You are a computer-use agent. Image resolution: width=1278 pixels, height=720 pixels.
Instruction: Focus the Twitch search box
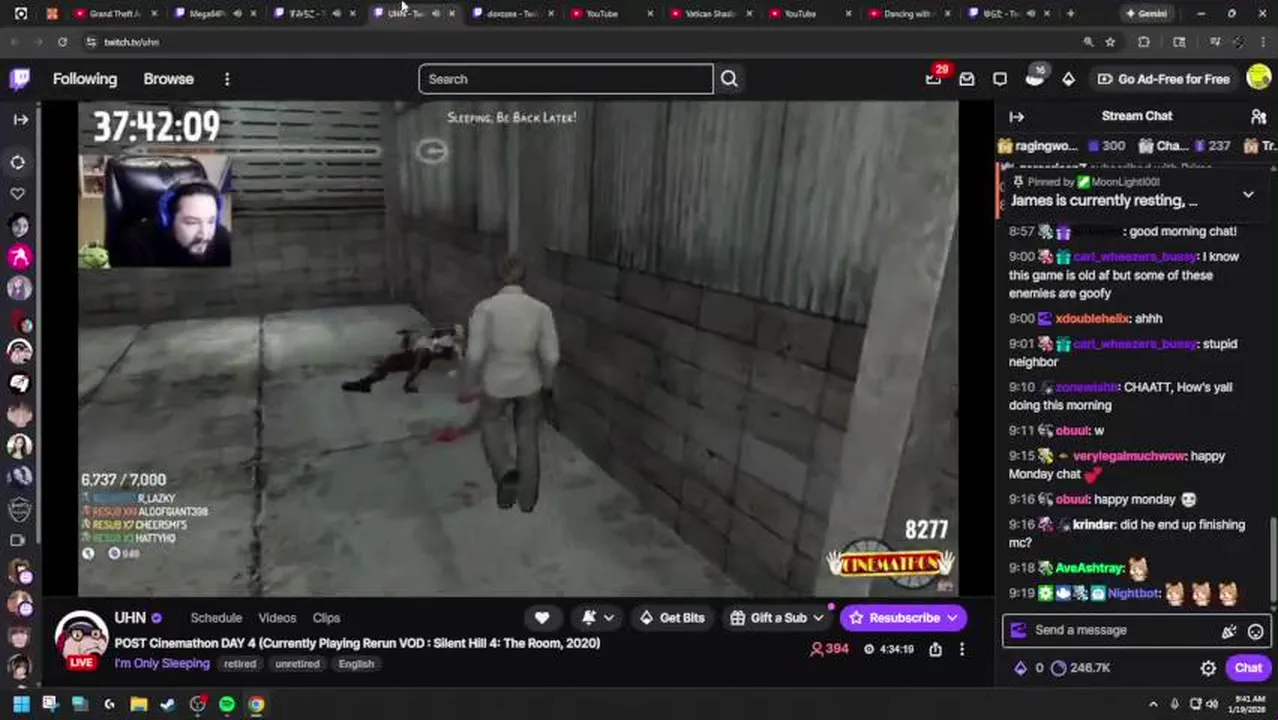tap(566, 79)
